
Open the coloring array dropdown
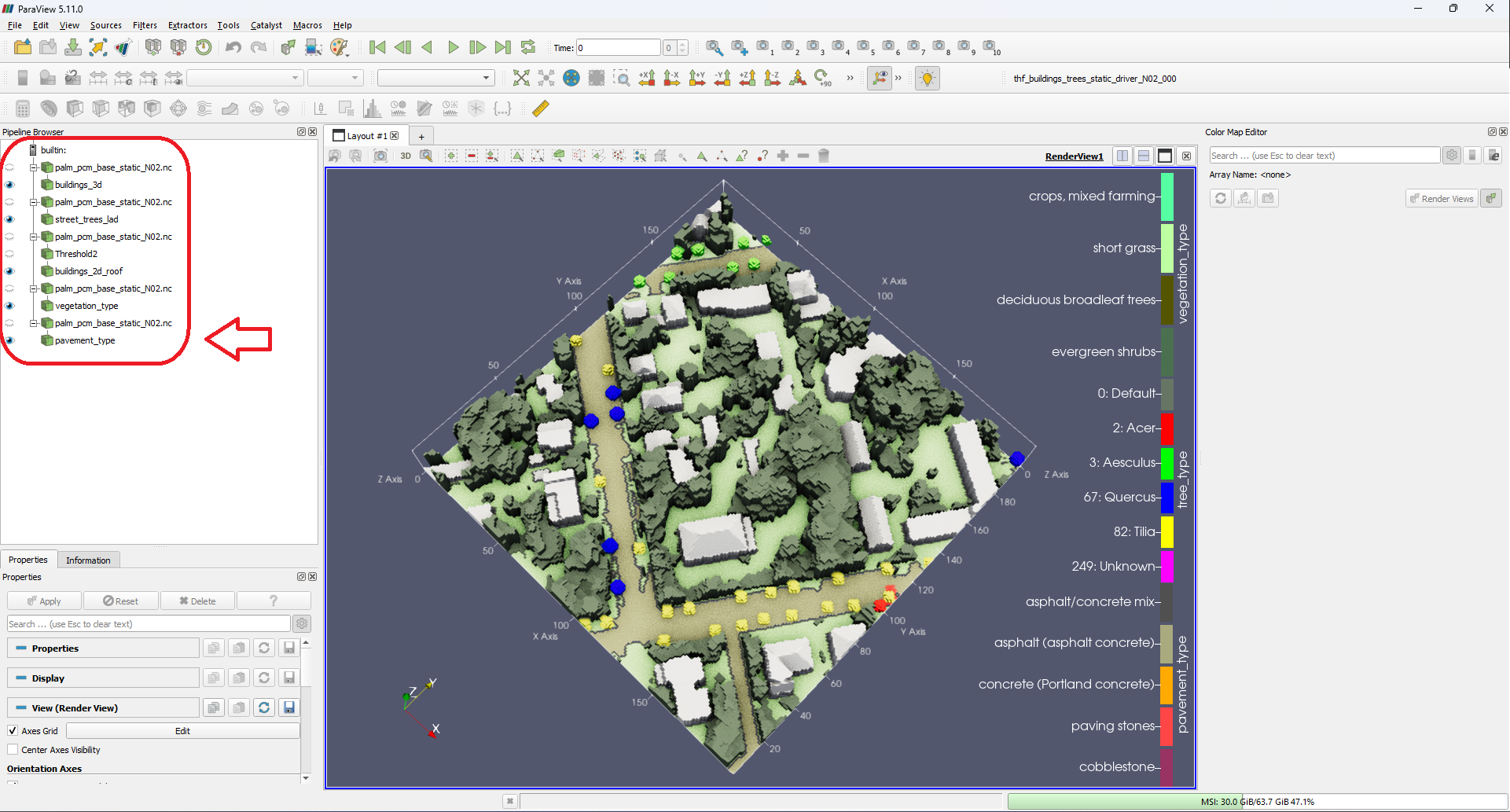click(x=244, y=78)
